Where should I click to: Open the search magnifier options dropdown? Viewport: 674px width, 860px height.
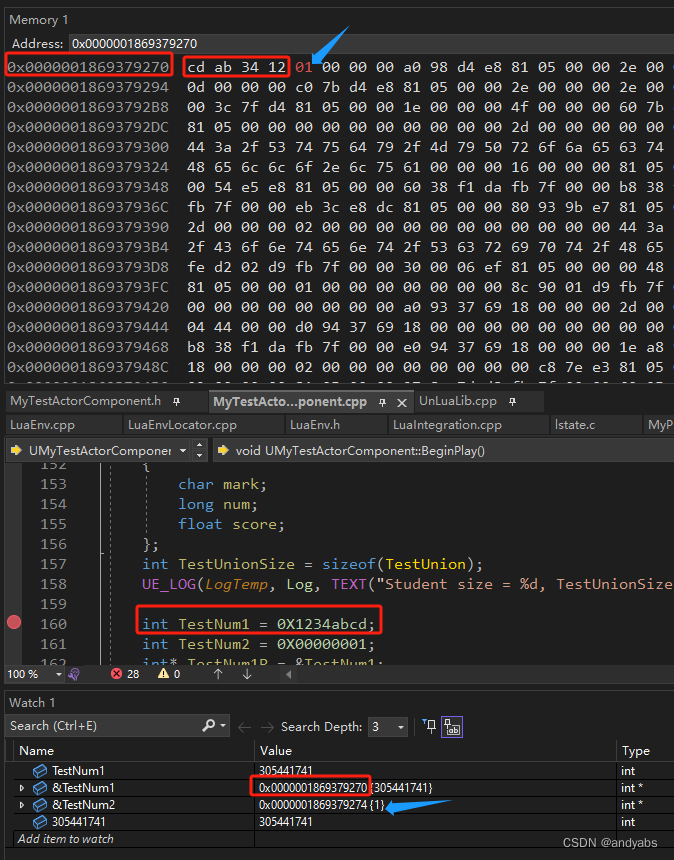coord(223,726)
